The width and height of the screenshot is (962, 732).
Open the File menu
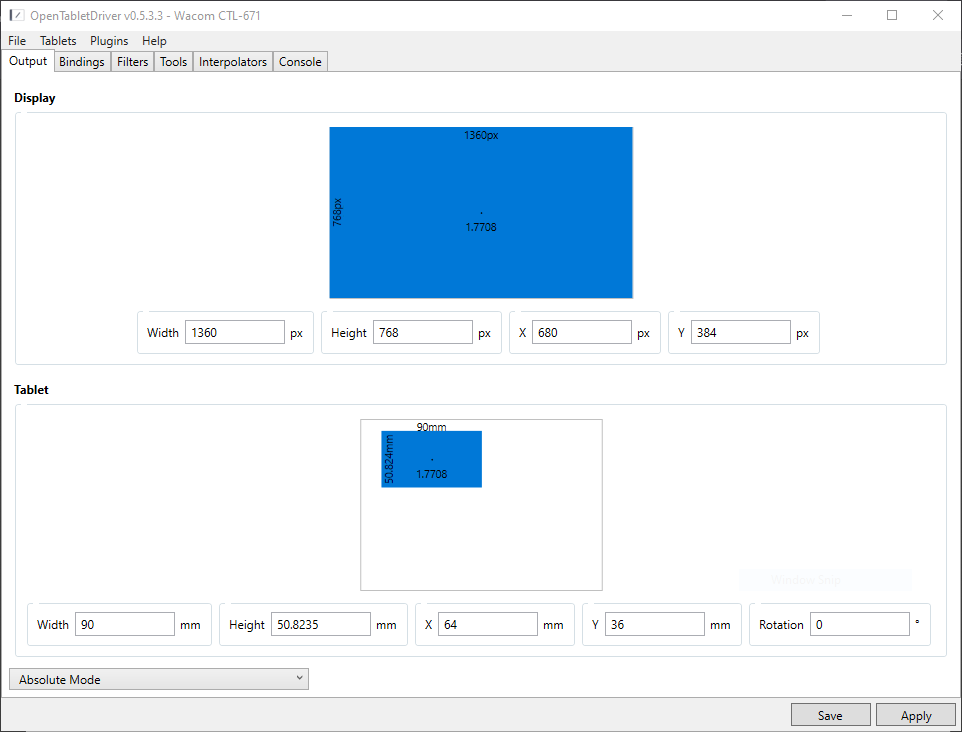tap(17, 41)
